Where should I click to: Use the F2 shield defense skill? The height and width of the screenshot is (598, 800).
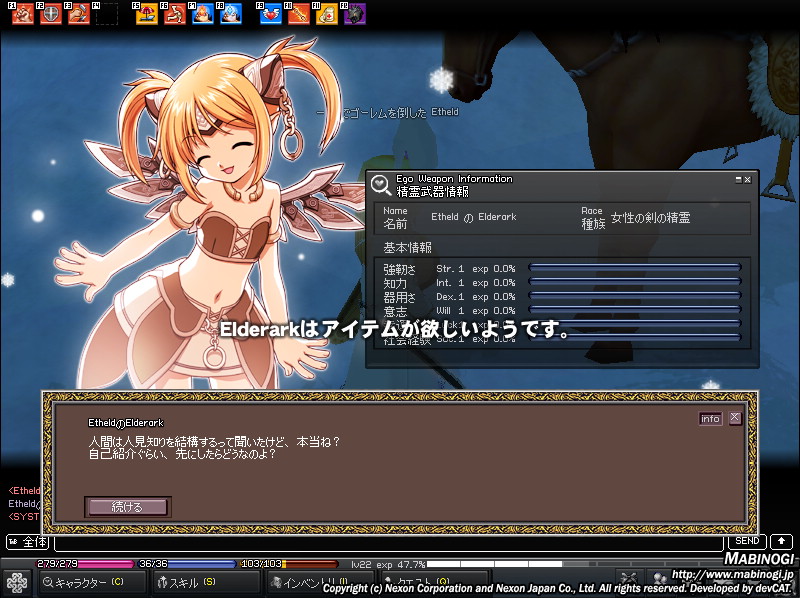pos(51,14)
